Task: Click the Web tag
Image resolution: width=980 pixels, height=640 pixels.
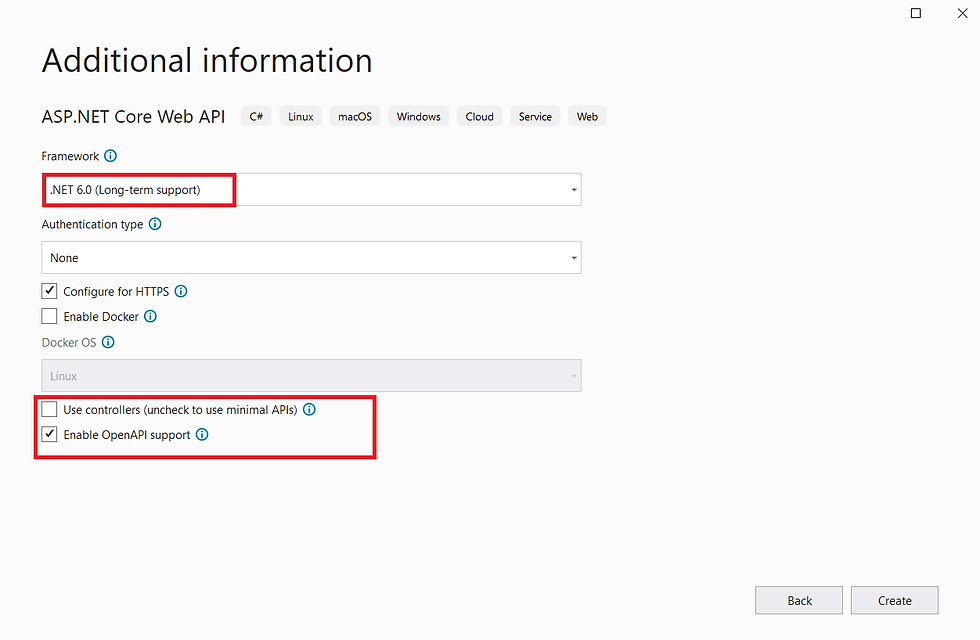Action: [587, 116]
